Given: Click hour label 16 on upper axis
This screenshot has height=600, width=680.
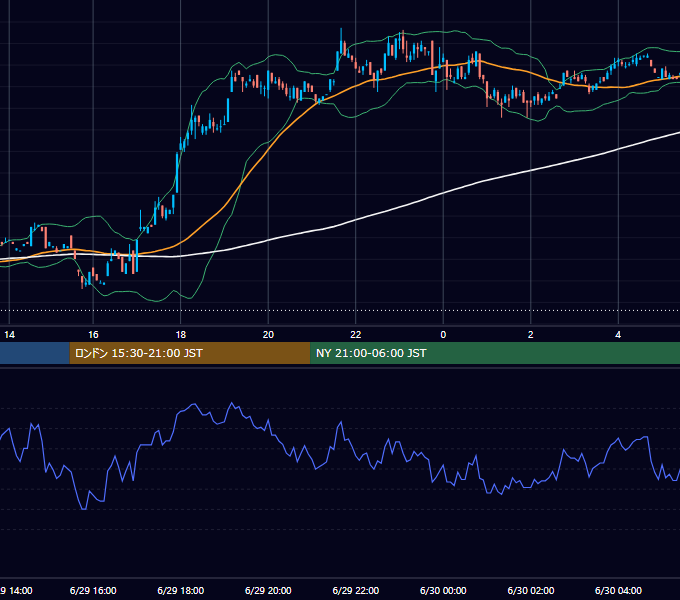Looking at the screenshot, I should (x=93, y=335).
